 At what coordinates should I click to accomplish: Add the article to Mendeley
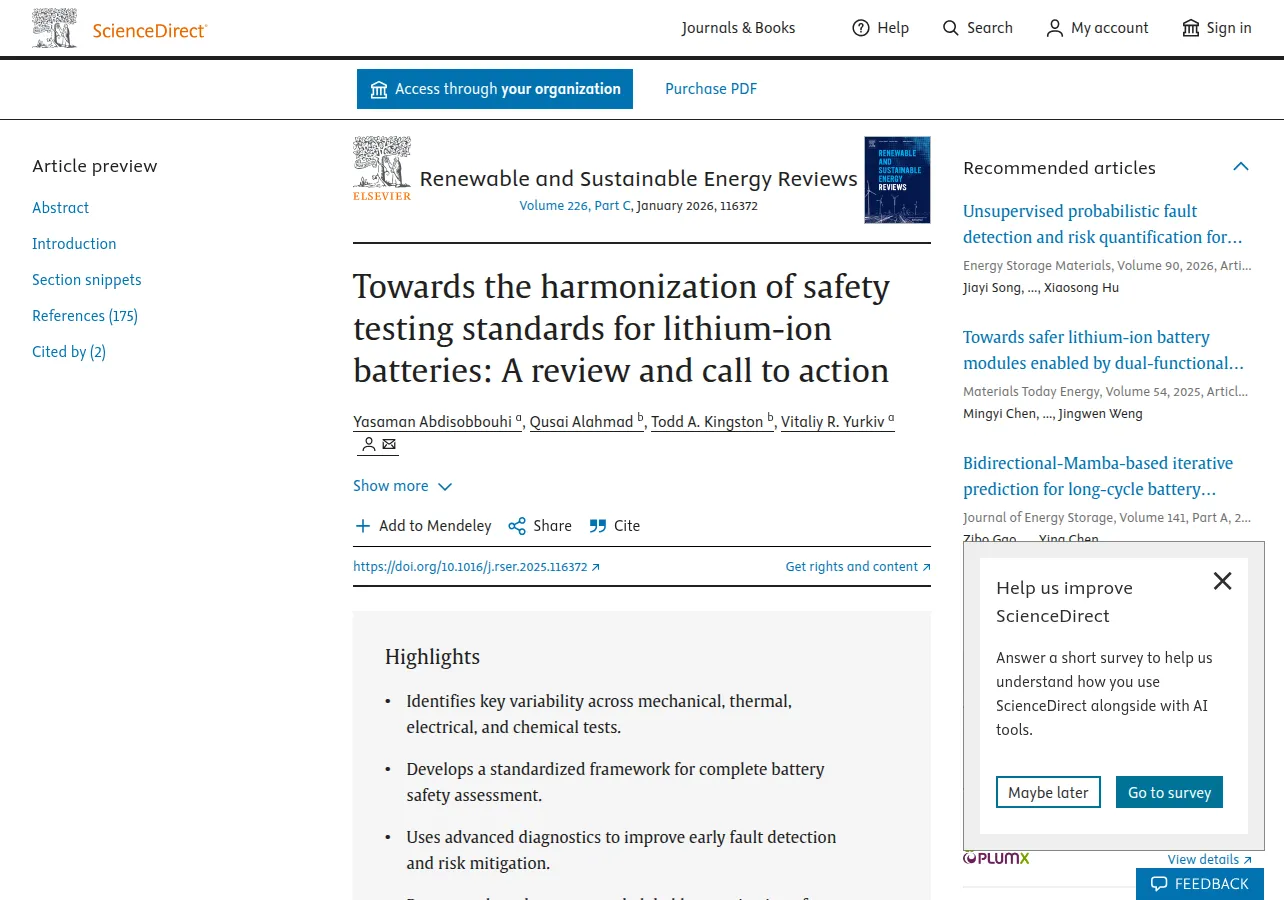pos(423,526)
